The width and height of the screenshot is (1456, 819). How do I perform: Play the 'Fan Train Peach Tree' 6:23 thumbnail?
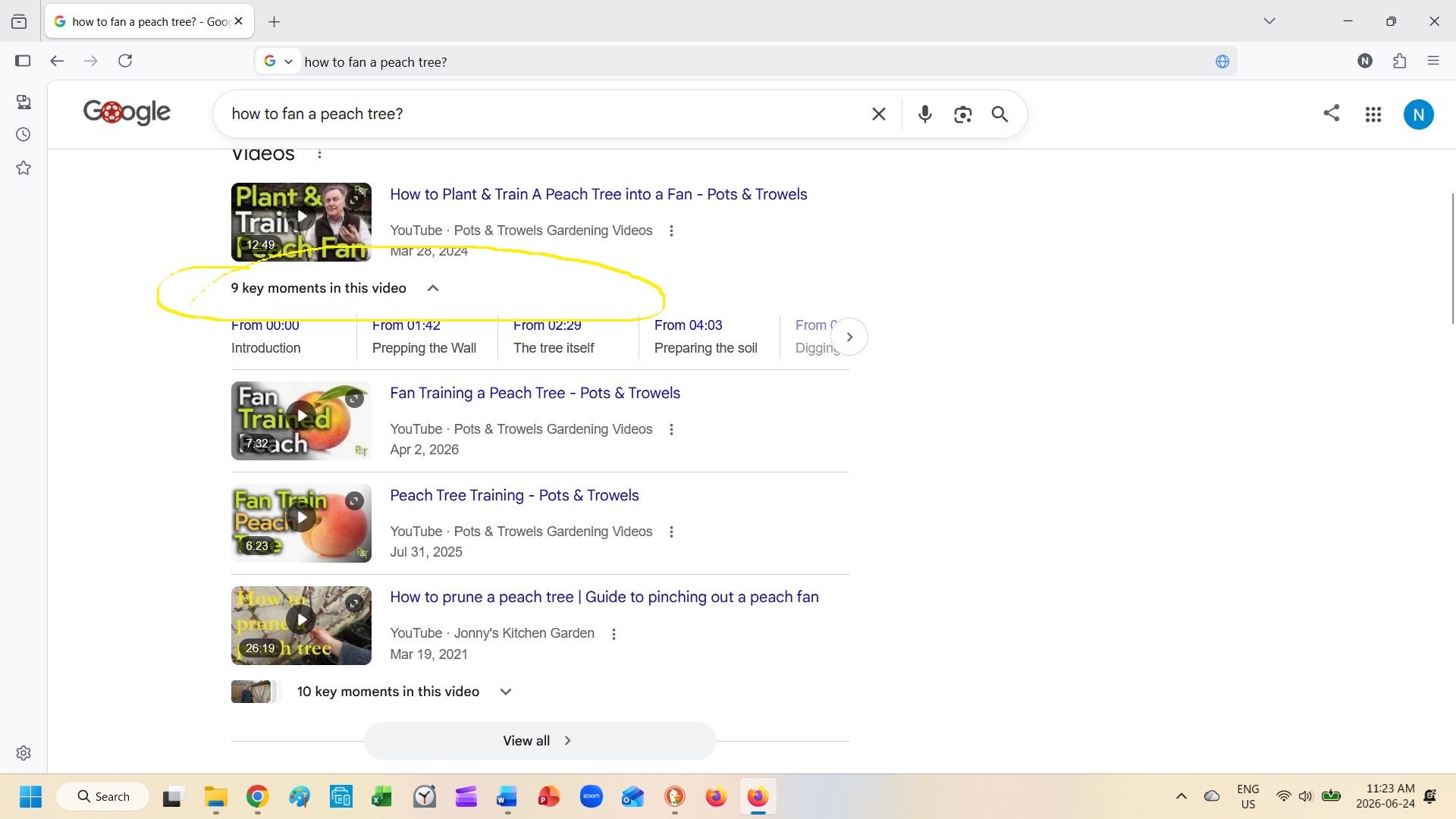click(x=301, y=523)
